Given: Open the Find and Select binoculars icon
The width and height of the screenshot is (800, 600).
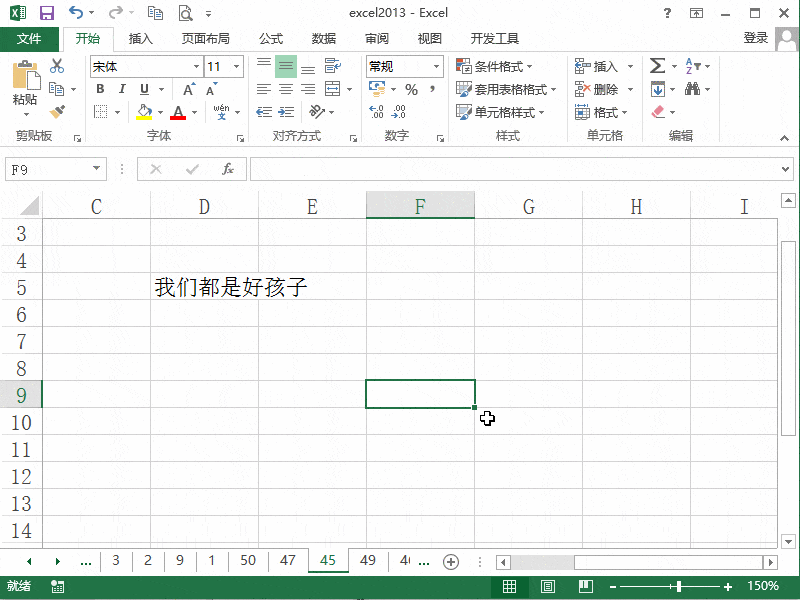Looking at the screenshot, I should (693, 89).
